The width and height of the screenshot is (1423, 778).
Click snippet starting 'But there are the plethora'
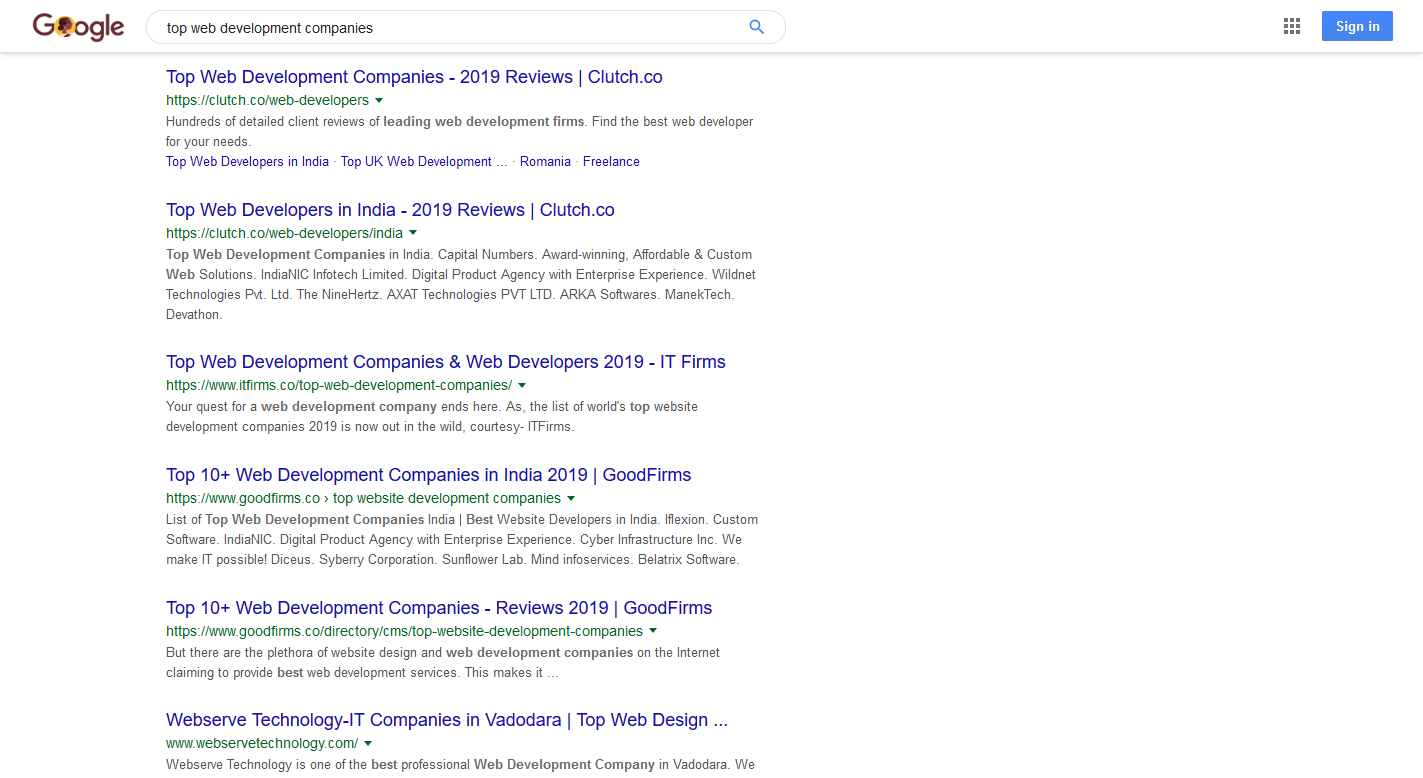443,662
